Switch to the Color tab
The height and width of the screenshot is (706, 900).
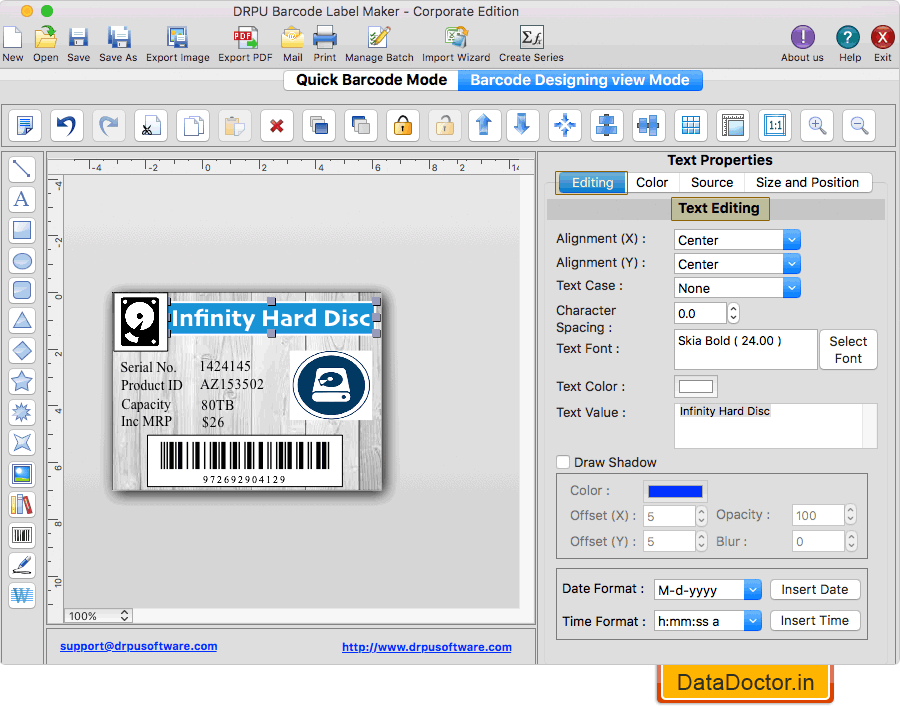[x=652, y=183]
